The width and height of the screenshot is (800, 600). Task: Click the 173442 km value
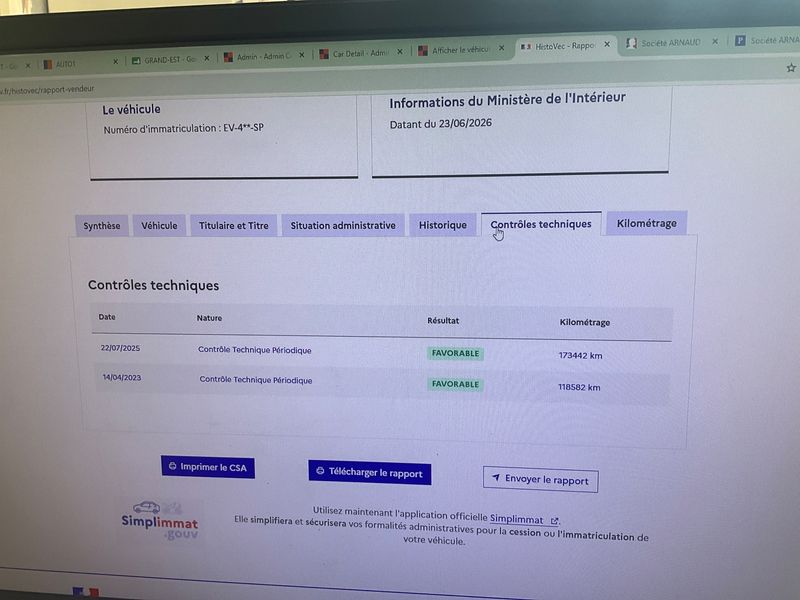[x=580, y=356]
